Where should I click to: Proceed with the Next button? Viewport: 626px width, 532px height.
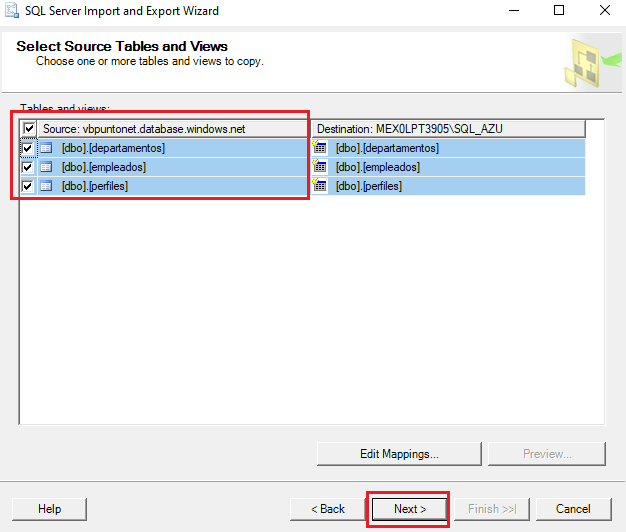(410, 509)
